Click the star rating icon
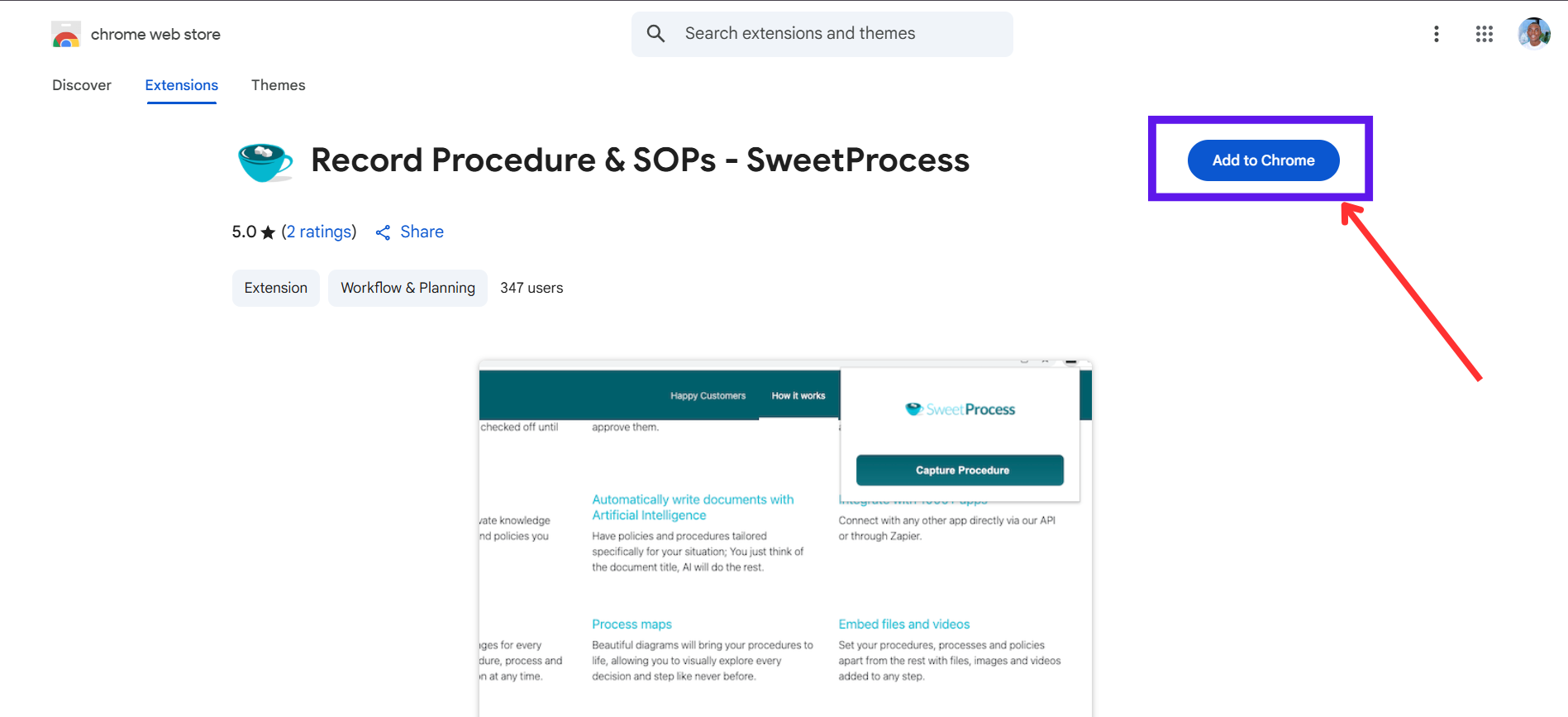Image resolution: width=1568 pixels, height=717 pixels. click(268, 232)
